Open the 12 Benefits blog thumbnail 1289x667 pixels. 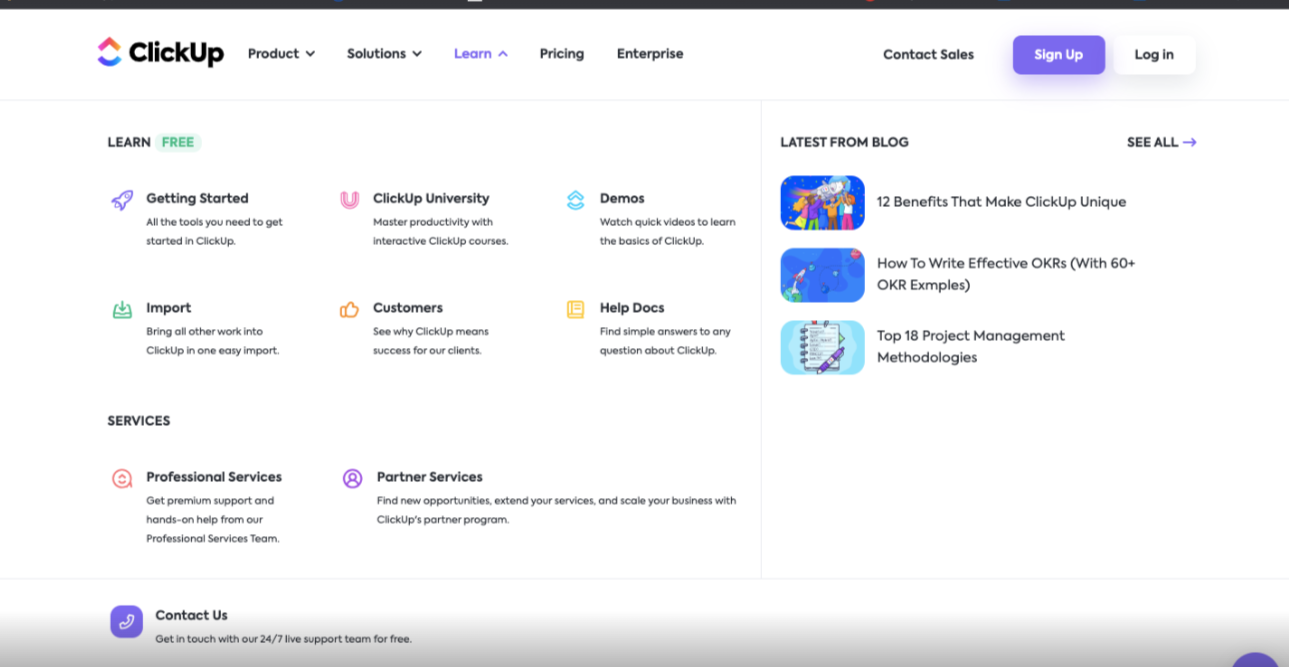[822, 203]
